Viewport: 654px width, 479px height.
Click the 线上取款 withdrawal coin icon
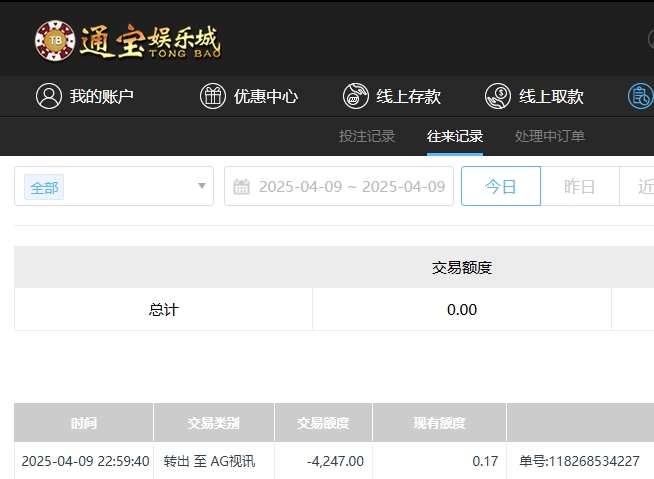click(498, 96)
